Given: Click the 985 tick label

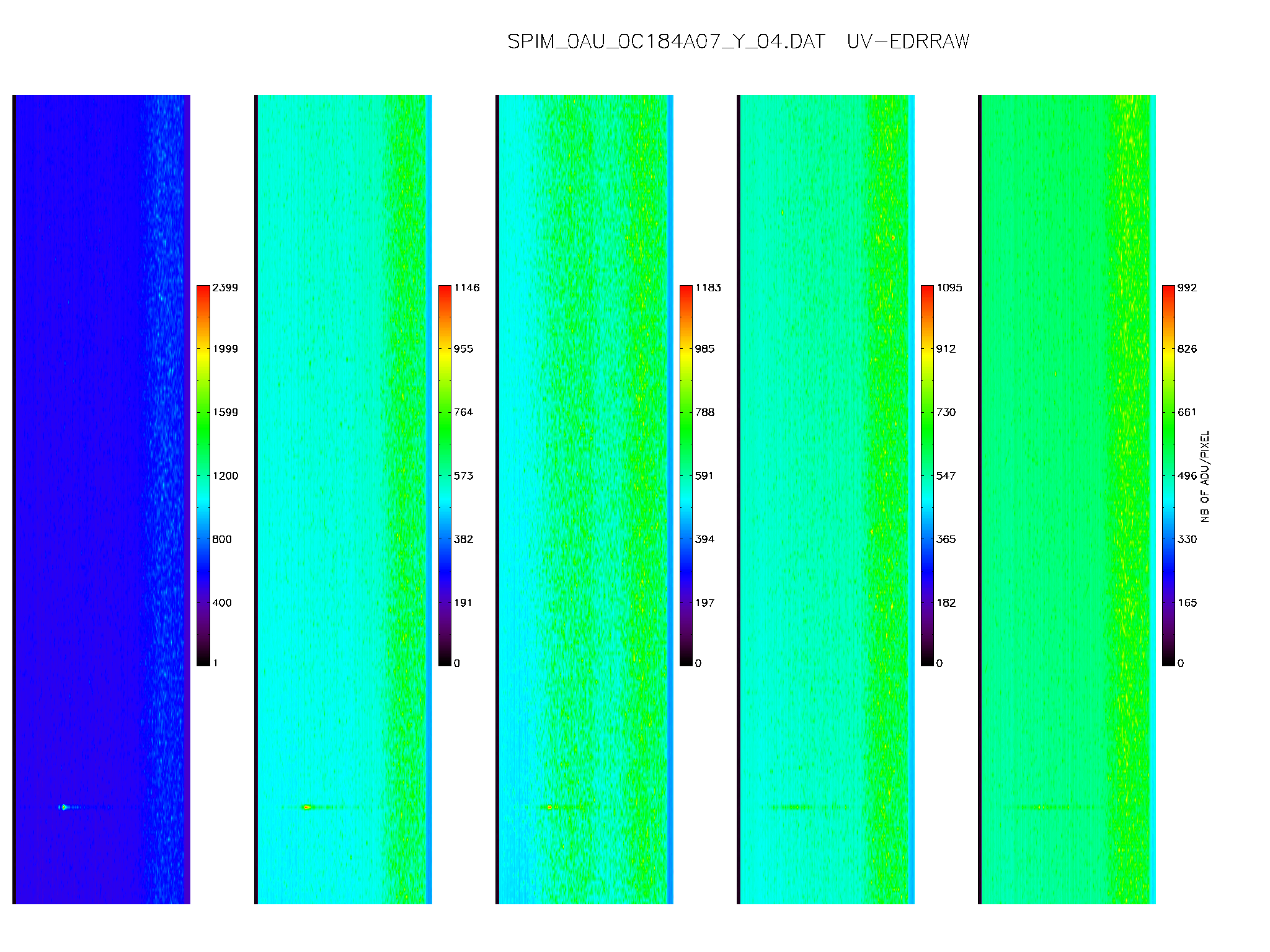Looking at the screenshot, I should 704,349.
